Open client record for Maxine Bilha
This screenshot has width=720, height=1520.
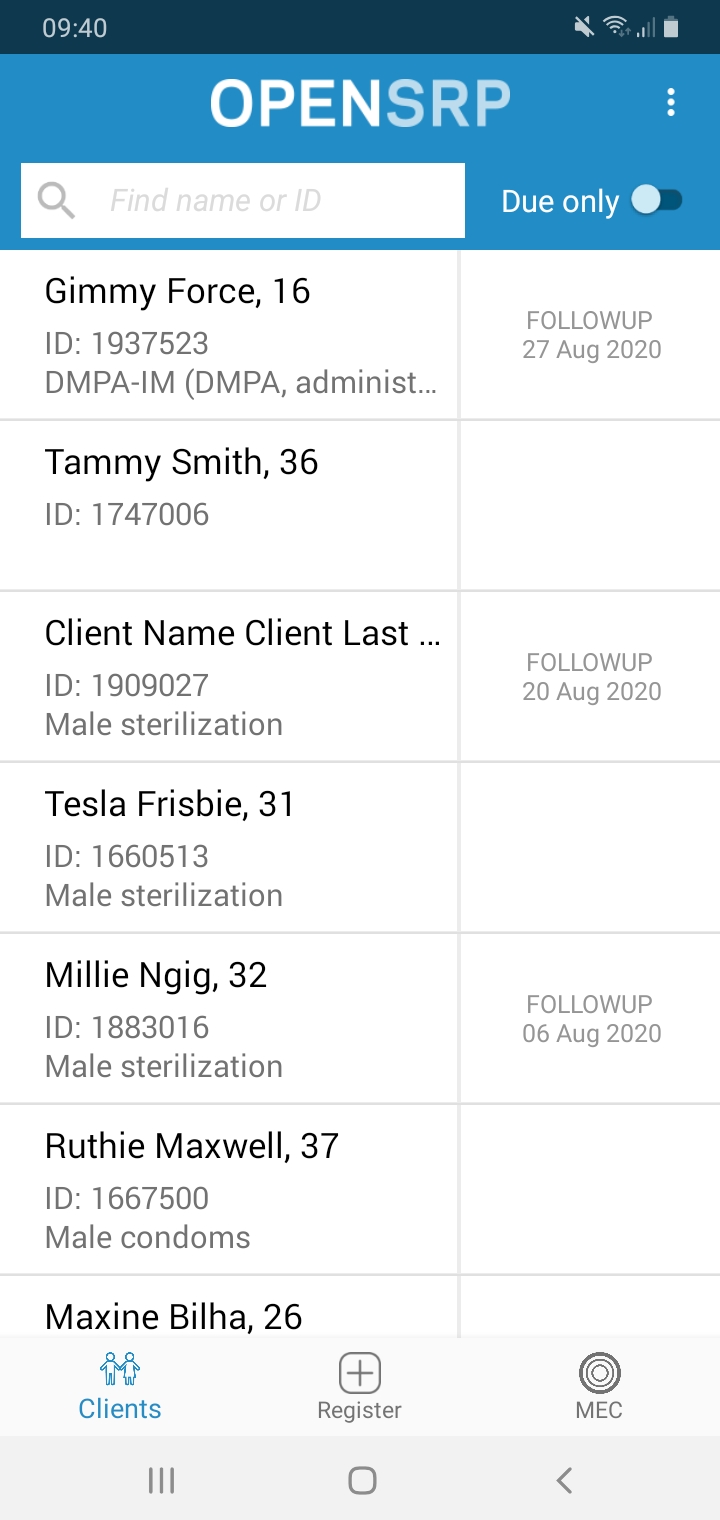[228, 1315]
